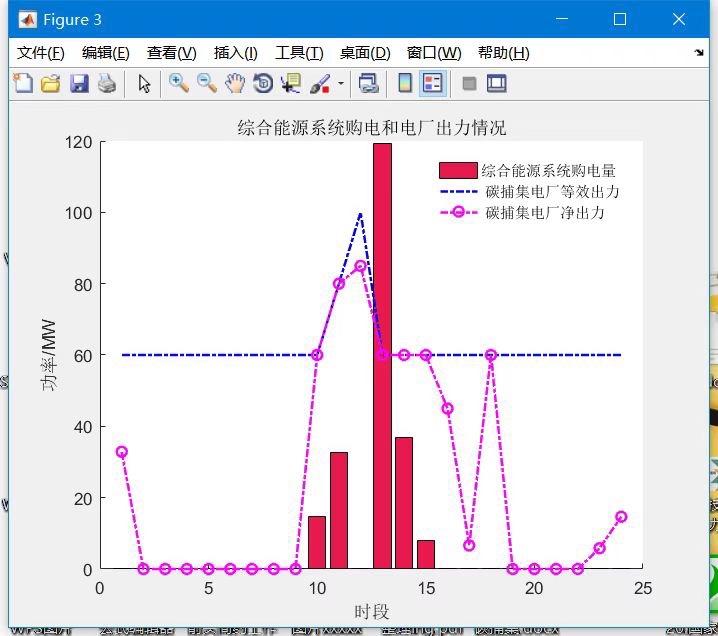Open the 文件(F) menu
The height and width of the screenshot is (636, 718).
pyautogui.click(x=40, y=53)
